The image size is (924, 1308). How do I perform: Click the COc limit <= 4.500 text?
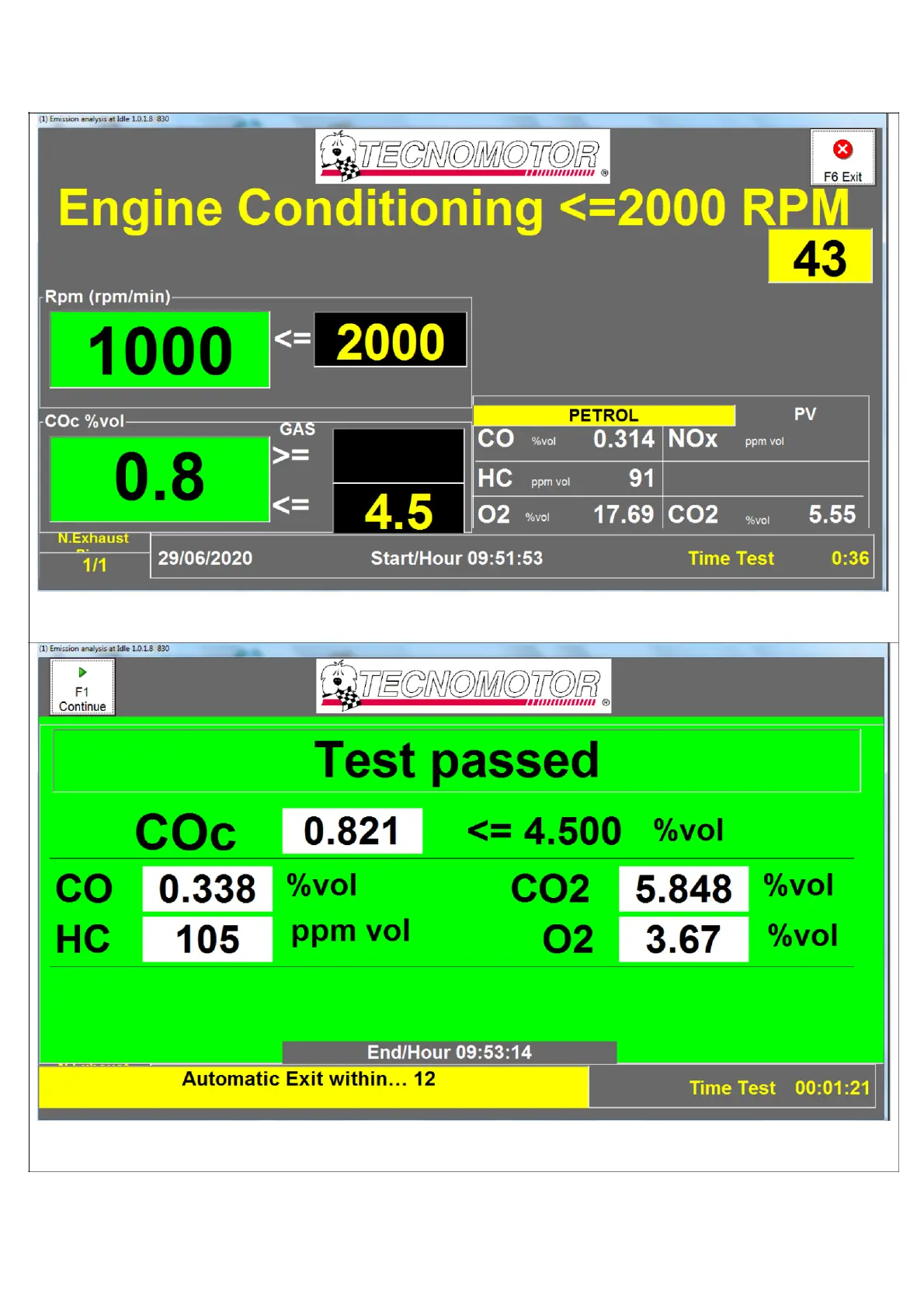point(544,831)
